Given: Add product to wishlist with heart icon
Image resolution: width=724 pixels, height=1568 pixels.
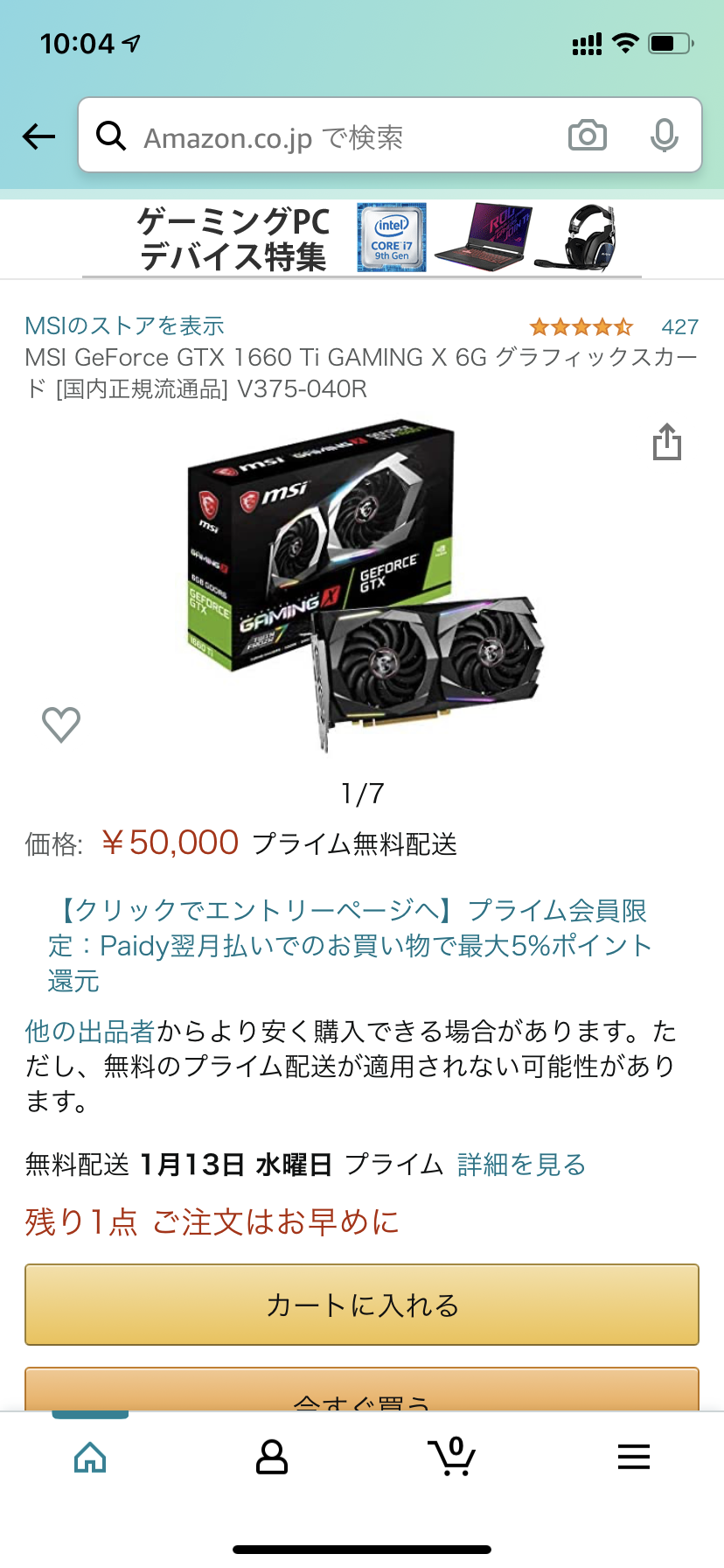Looking at the screenshot, I should point(61,724).
